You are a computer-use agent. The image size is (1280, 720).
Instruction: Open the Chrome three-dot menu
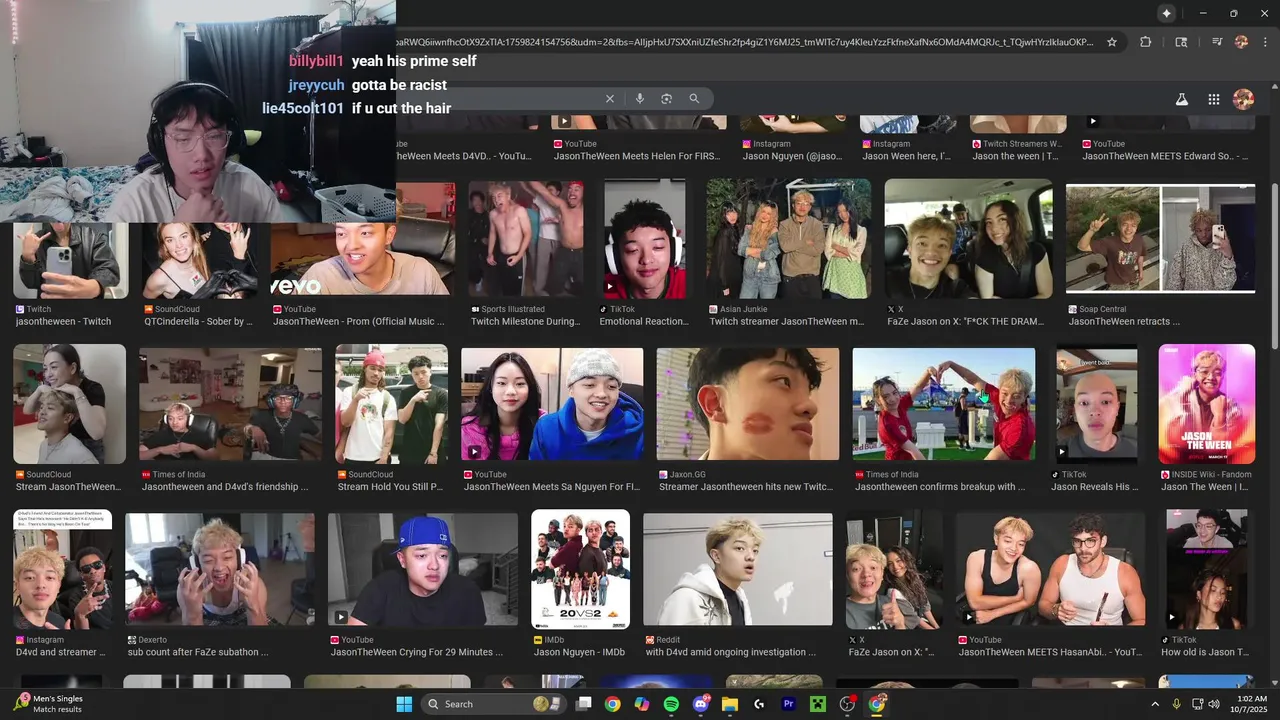tap(1263, 42)
